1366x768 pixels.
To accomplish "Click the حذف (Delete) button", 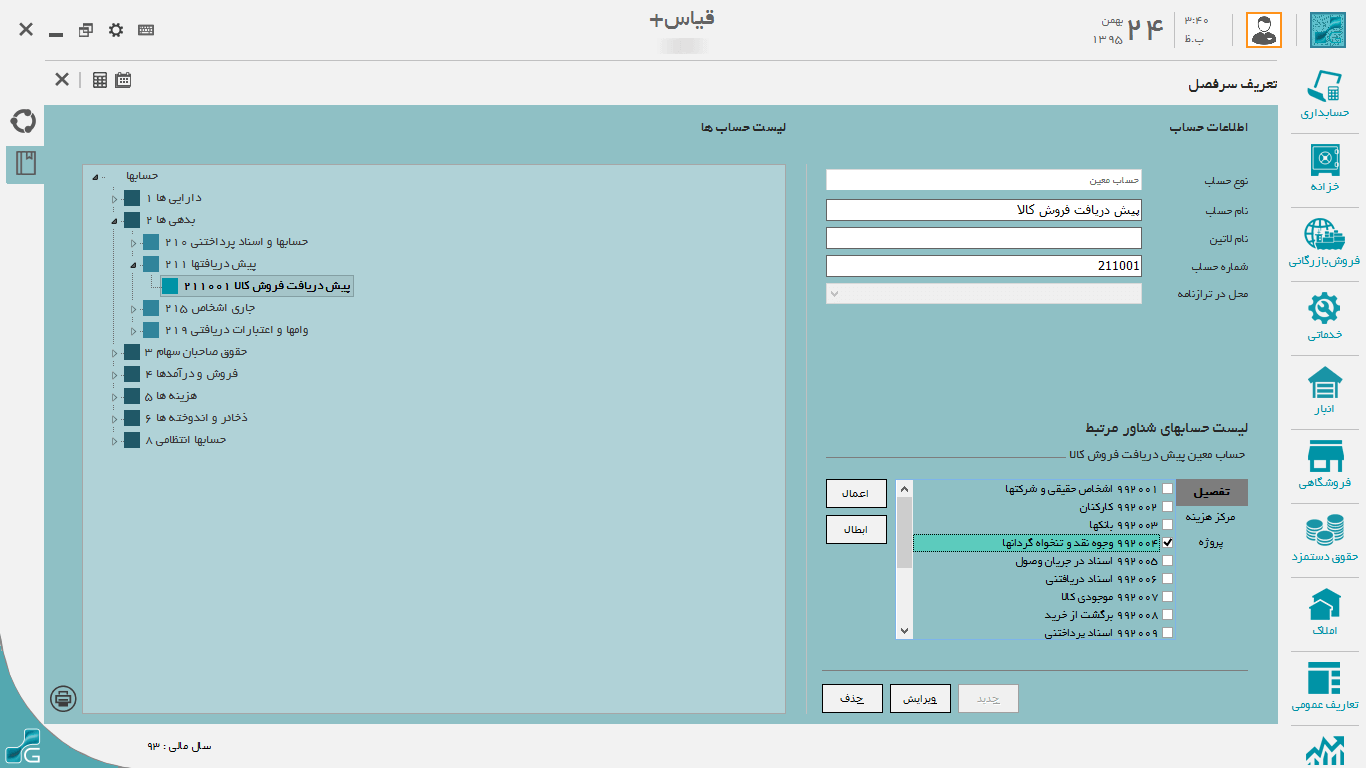I will [852, 698].
